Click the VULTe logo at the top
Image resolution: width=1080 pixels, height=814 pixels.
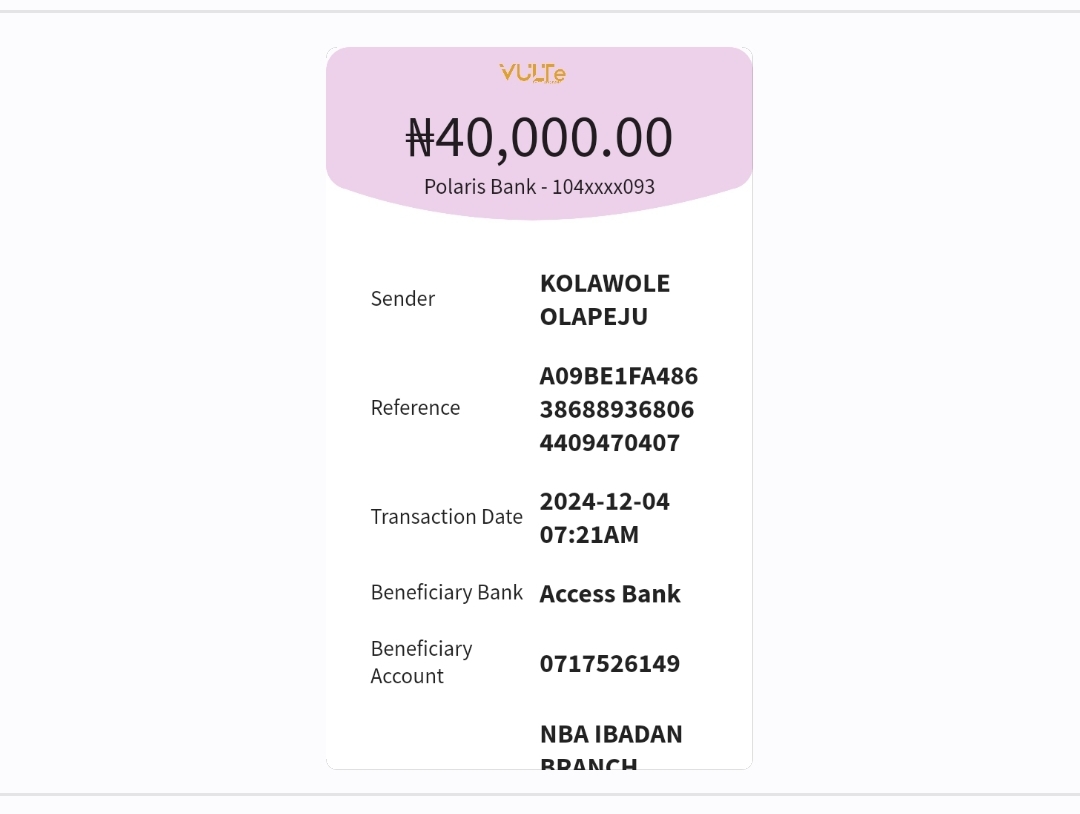pyautogui.click(x=532, y=73)
